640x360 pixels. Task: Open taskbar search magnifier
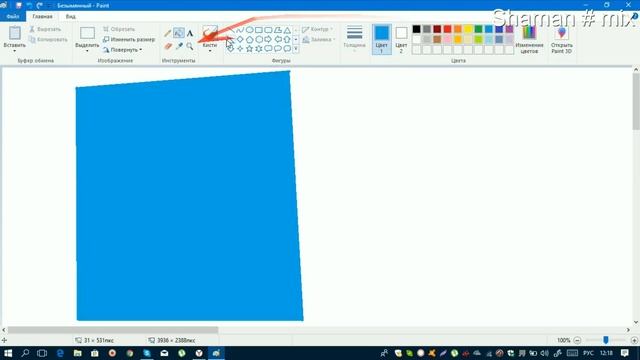coord(25,353)
